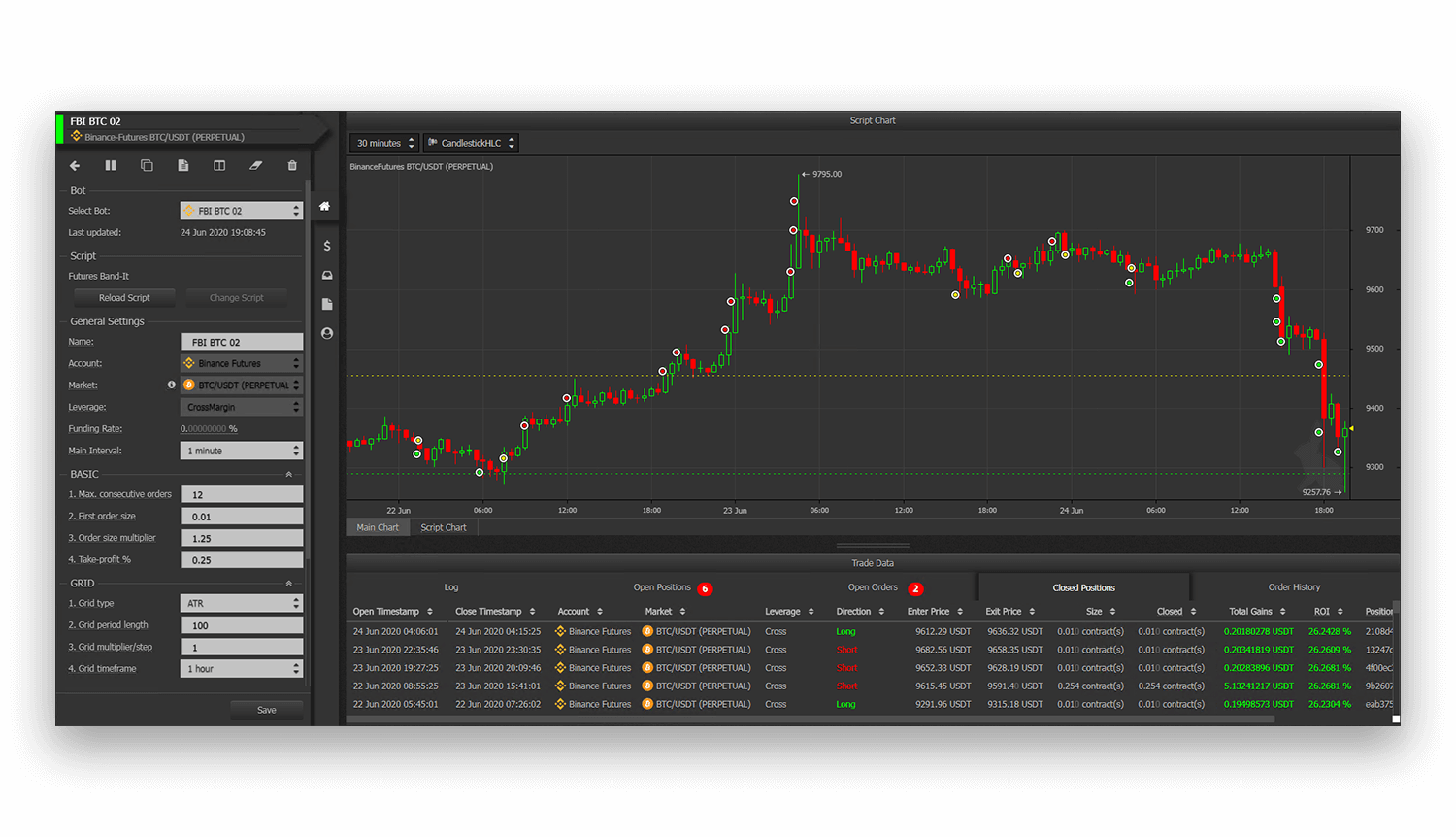The image size is (1456, 837).
Task: Select the 5.13241217 USDT total gains cell
Action: [x=1258, y=686]
